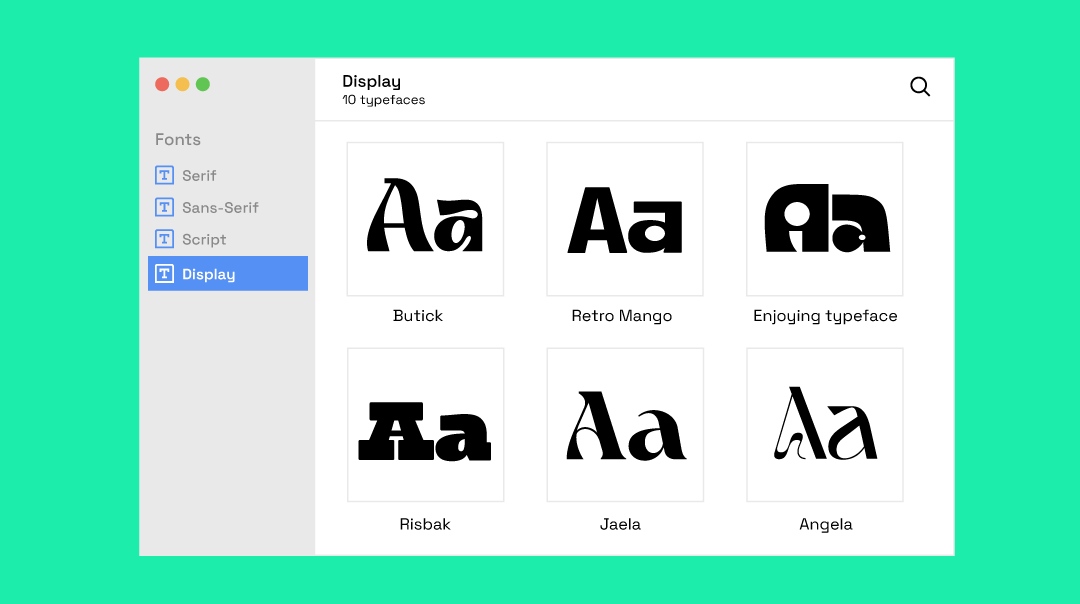Select the Retro Mango font thumbnail
1080x604 pixels.
(x=625, y=219)
